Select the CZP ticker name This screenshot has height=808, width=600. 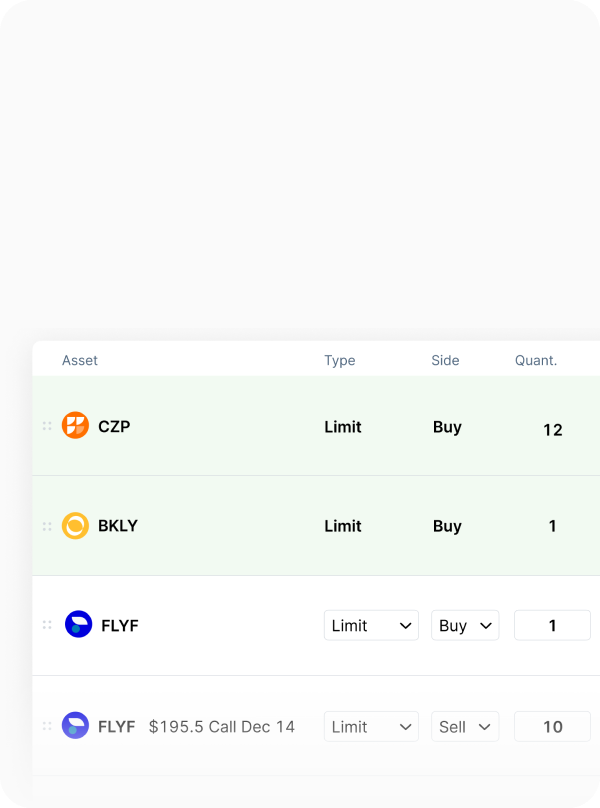(x=114, y=426)
